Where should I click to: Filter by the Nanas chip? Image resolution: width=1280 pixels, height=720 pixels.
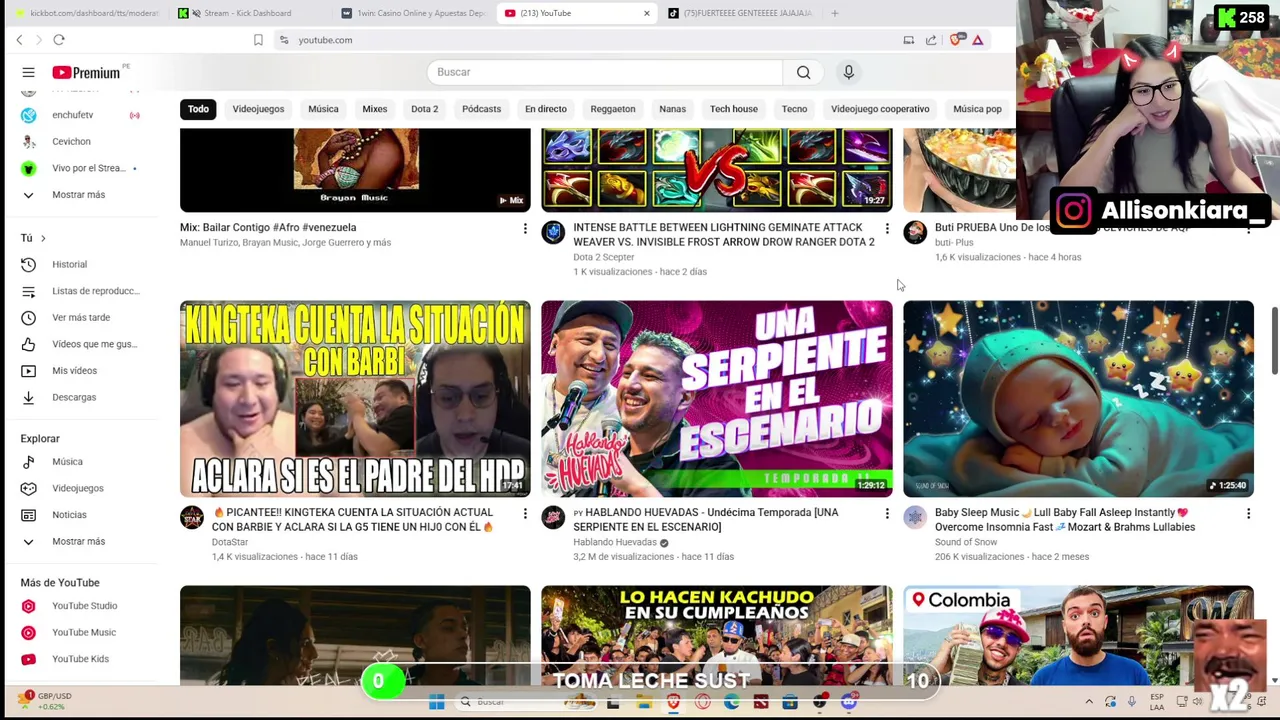tap(672, 109)
